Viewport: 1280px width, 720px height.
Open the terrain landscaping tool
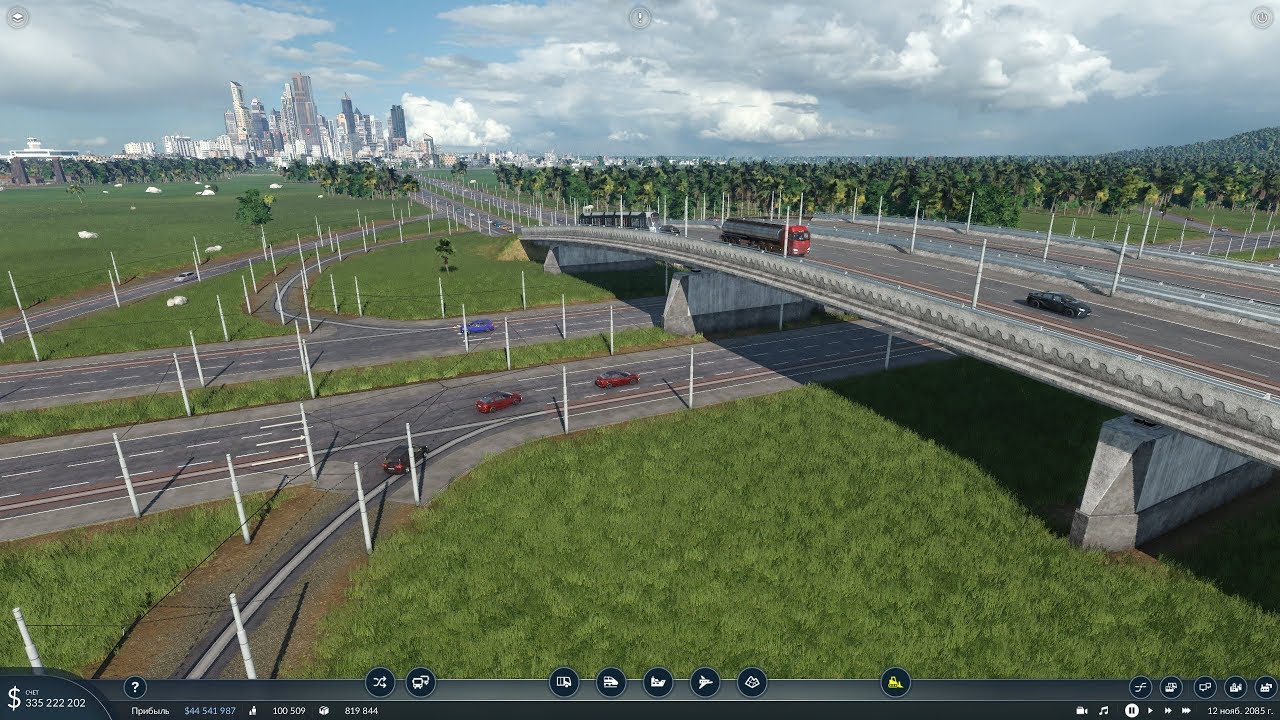point(752,682)
